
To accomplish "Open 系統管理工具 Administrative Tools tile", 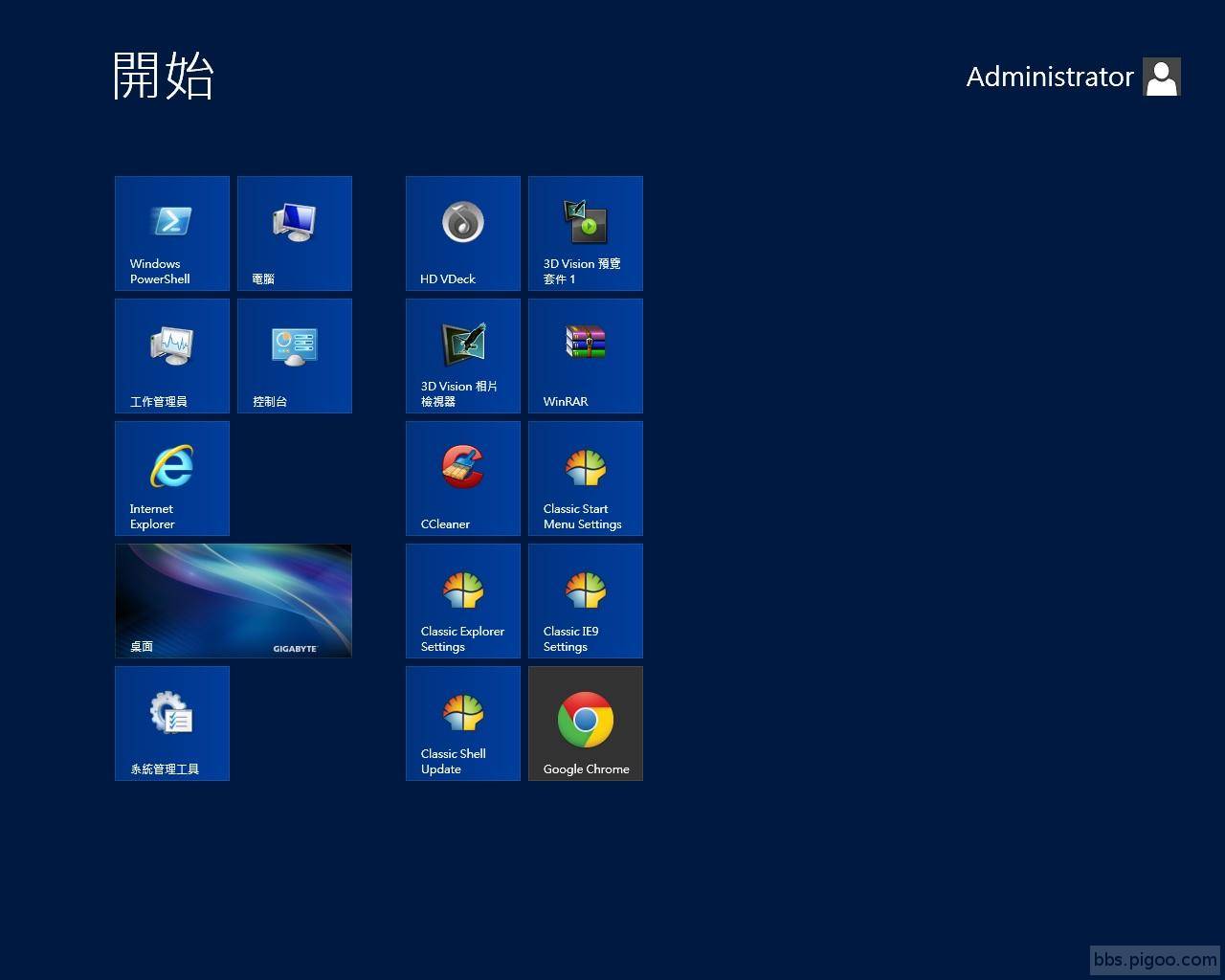I will (172, 724).
